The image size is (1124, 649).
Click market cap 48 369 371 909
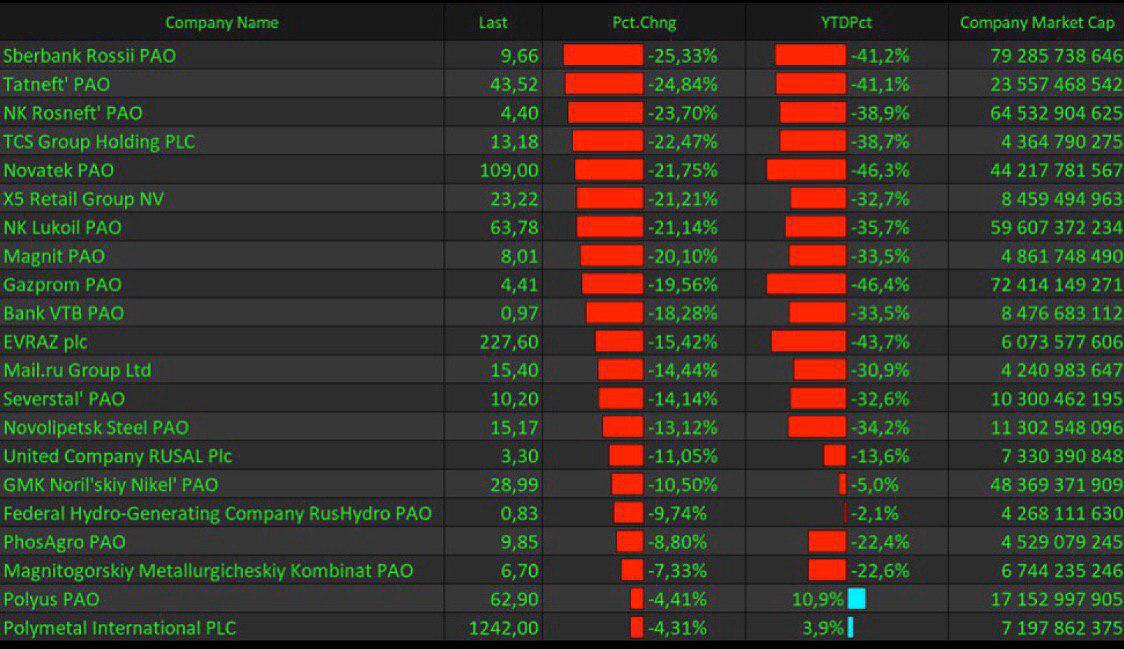click(x=1057, y=485)
